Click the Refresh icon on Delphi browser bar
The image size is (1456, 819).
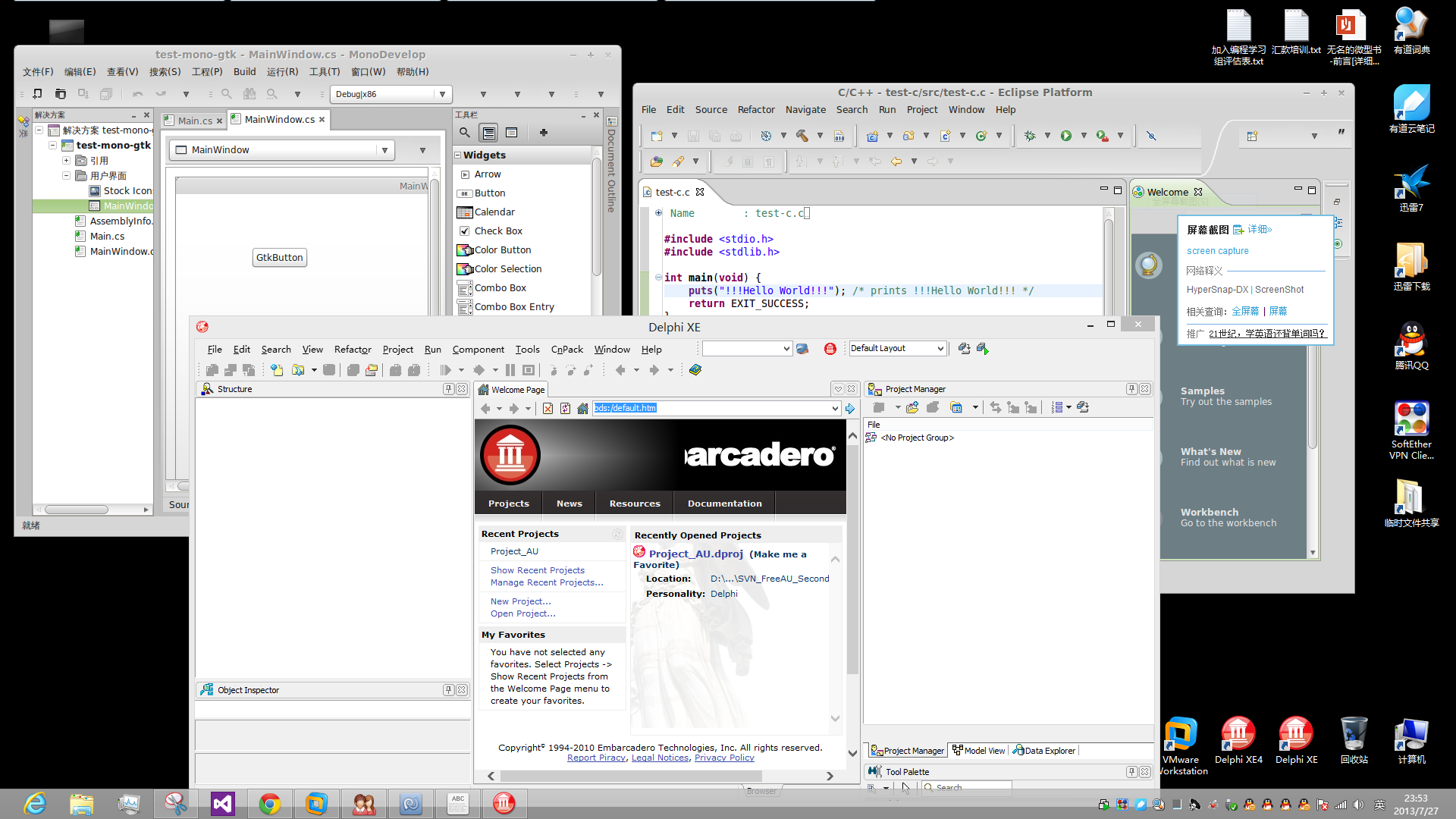tap(565, 409)
